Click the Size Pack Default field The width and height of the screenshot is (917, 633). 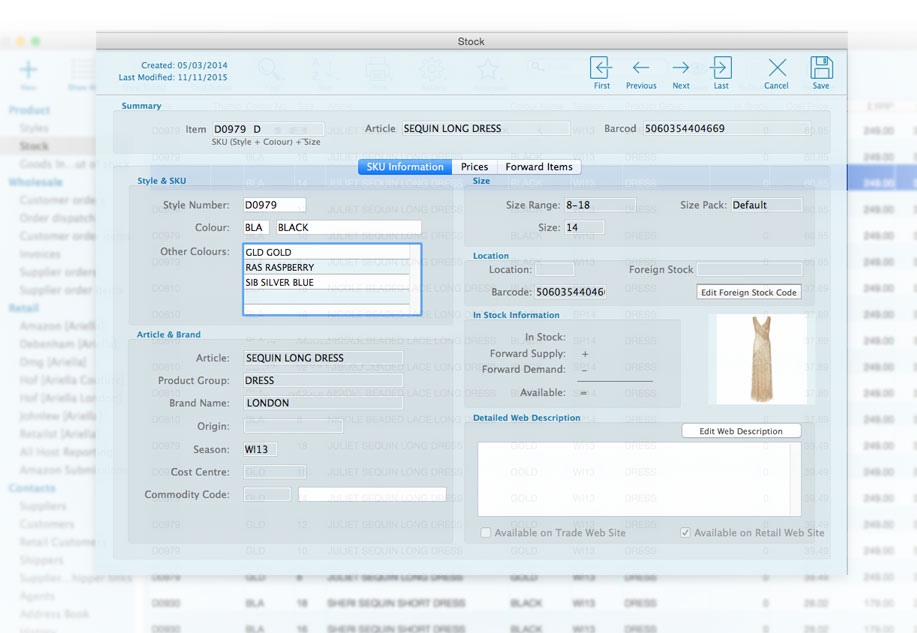pyautogui.click(x=767, y=205)
